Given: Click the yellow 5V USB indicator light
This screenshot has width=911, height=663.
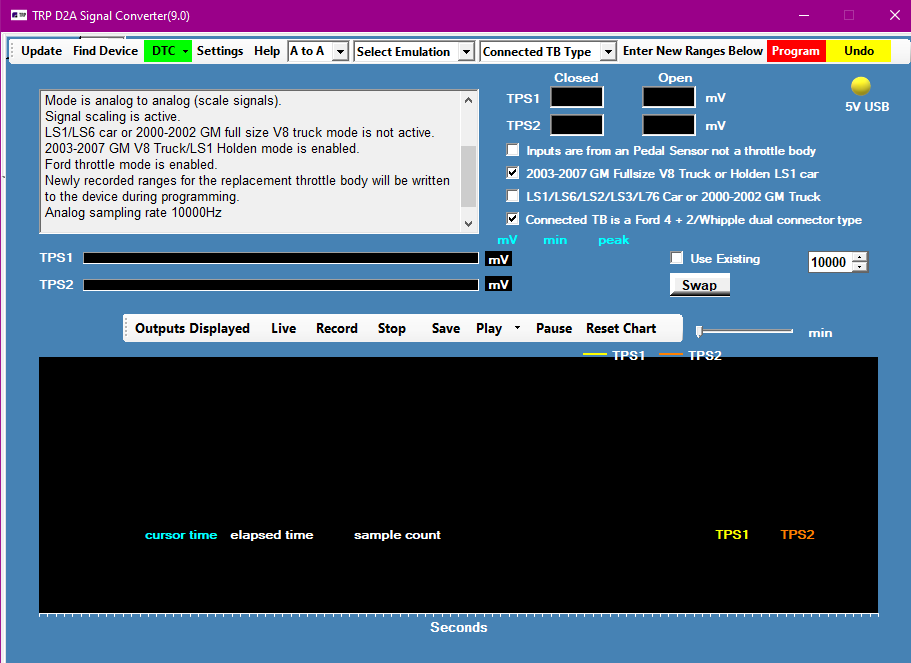Looking at the screenshot, I should (x=860, y=86).
